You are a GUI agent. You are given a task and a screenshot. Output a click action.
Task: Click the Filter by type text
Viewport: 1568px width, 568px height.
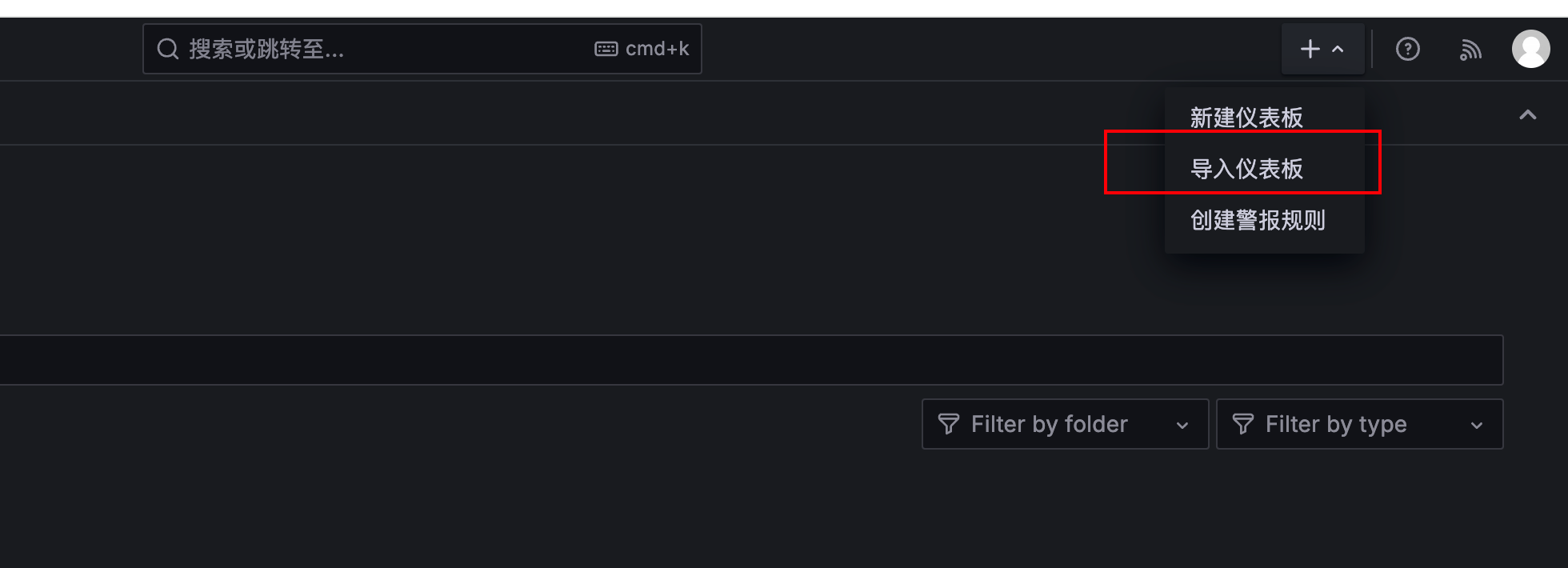(x=1335, y=424)
